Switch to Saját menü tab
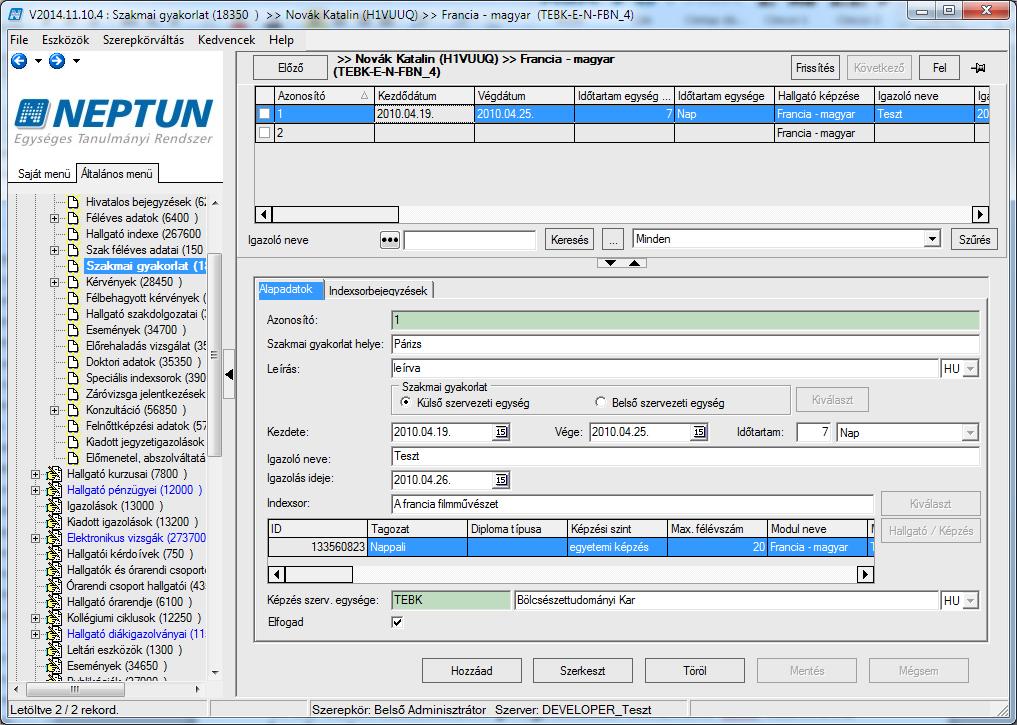The width and height of the screenshot is (1017, 725). tap(43, 174)
